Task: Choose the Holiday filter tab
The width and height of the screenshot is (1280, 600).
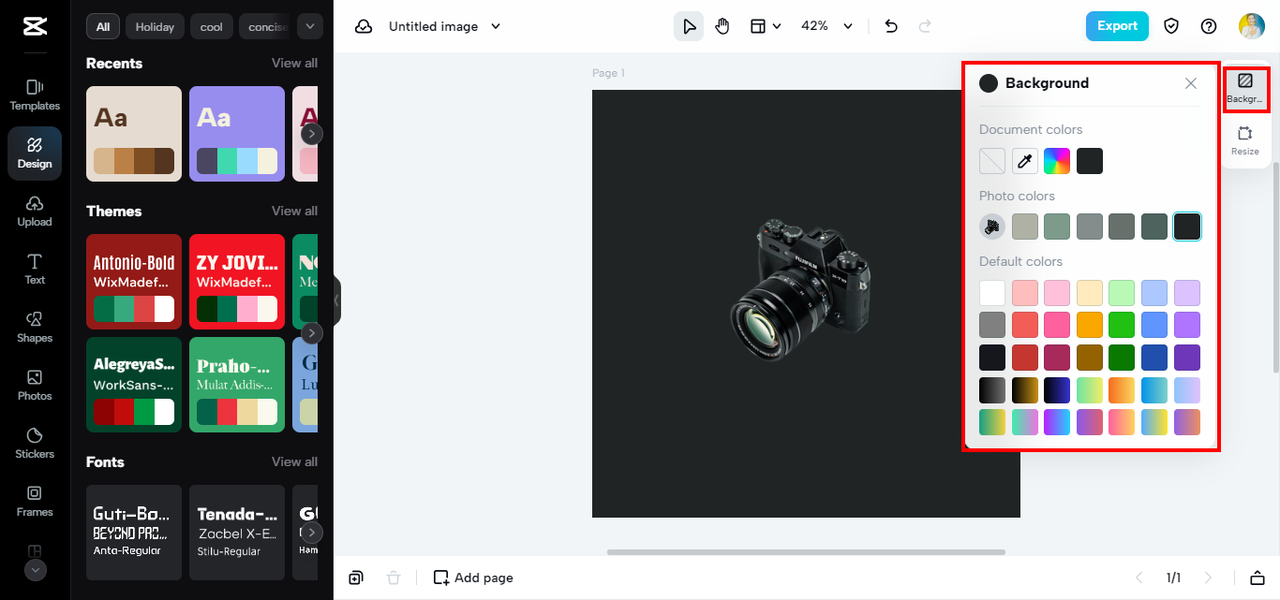Action: tap(155, 27)
